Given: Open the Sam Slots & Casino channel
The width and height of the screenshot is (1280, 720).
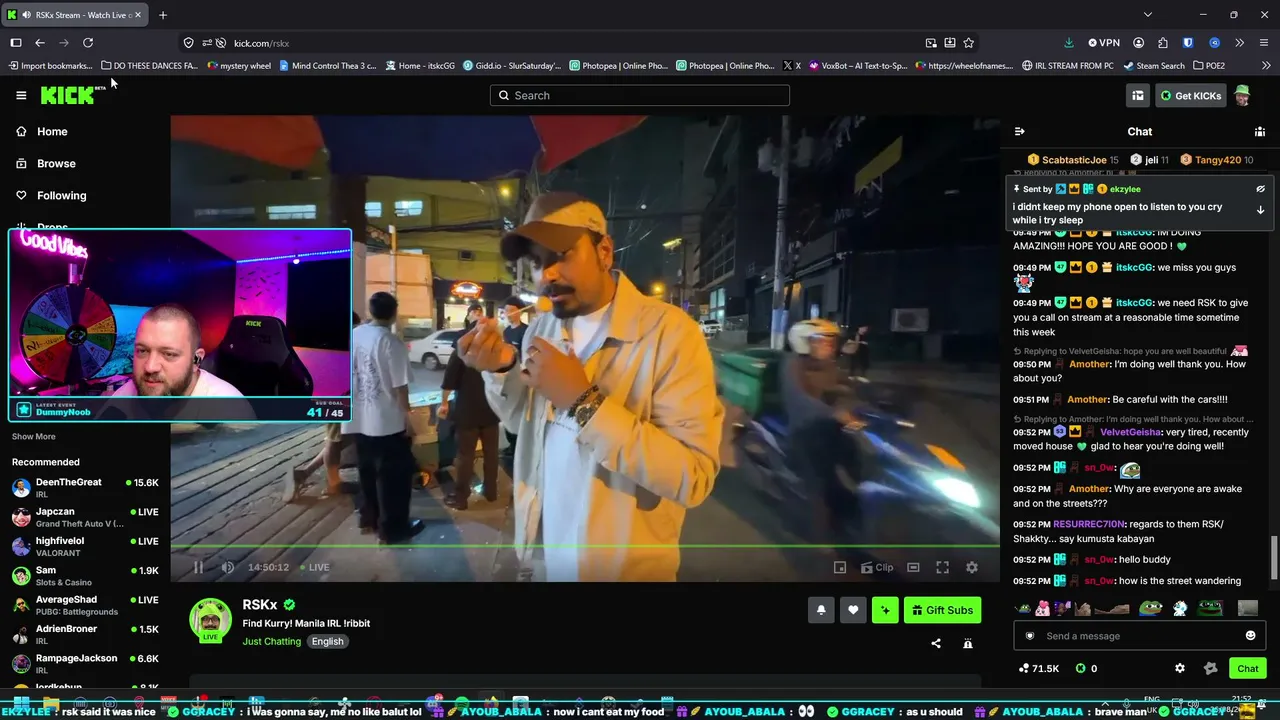Looking at the screenshot, I should click(x=85, y=576).
